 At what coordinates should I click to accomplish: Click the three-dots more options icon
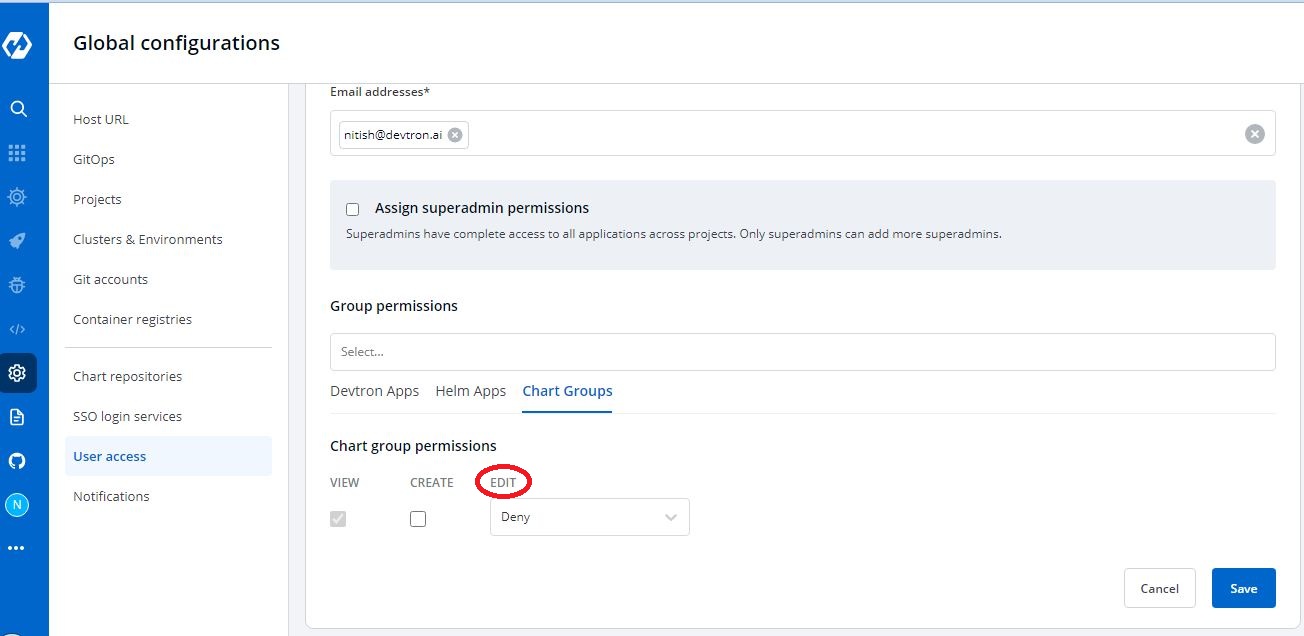tap(17, 548)
